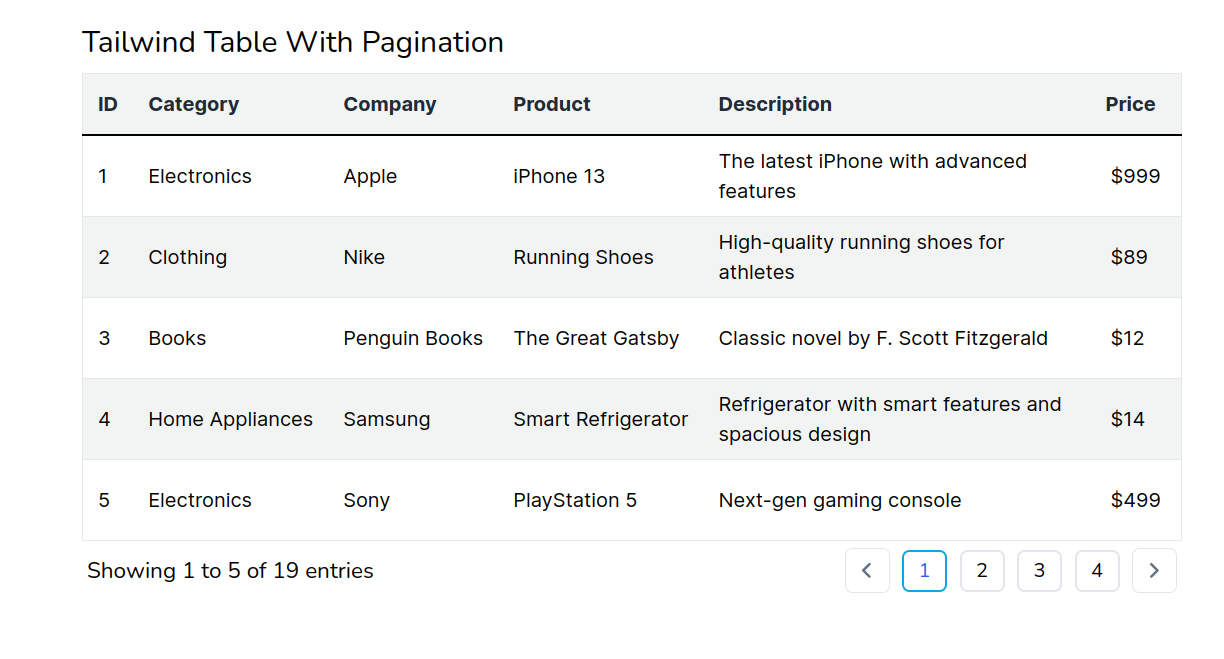Click the Smart Refrigerator product cell
Screen dimensions: 1224x659
(600, 420)
